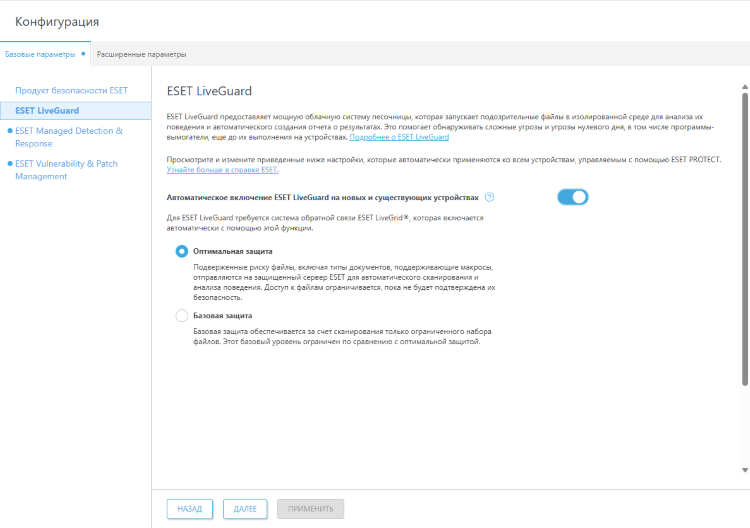750x528 pixels.
Task: Open the Расширенные параметры tab
Action: (x=141, y=54)
